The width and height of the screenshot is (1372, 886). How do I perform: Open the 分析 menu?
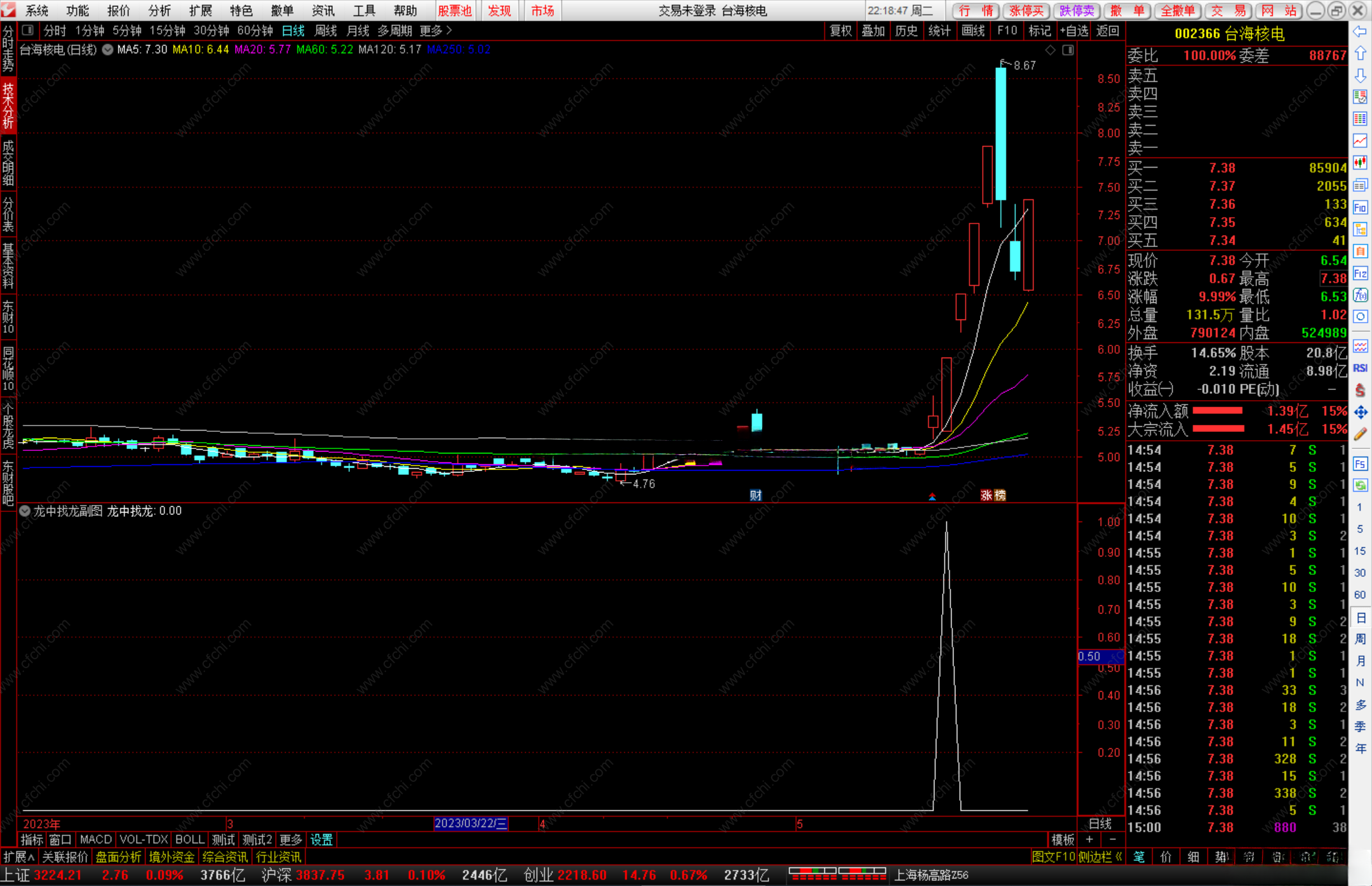[x=159, y=11]
